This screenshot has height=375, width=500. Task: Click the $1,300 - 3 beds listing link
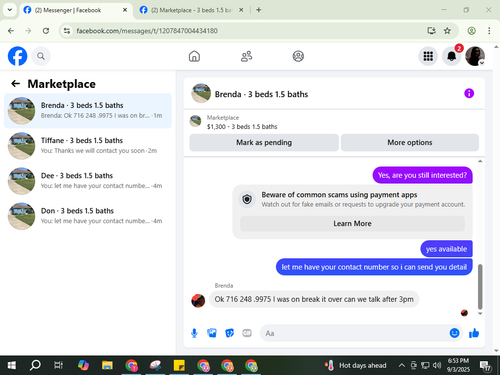point(242,127)
